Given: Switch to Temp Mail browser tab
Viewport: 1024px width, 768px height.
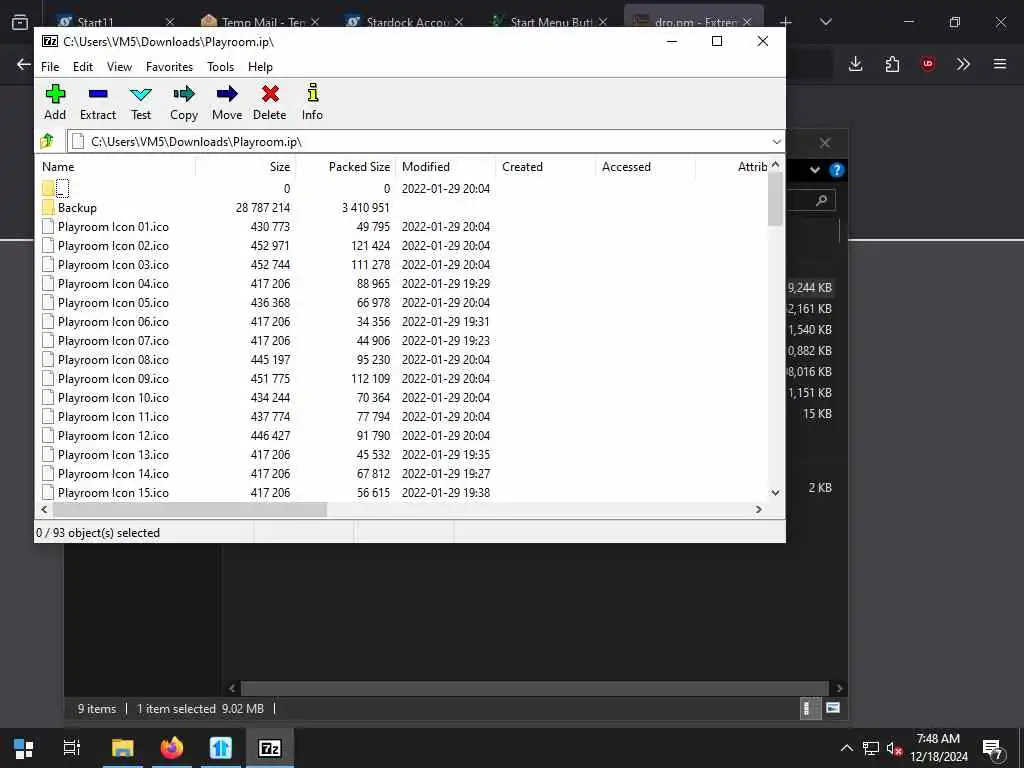Looking at the screenshot, I should click(x=260, y=22).
